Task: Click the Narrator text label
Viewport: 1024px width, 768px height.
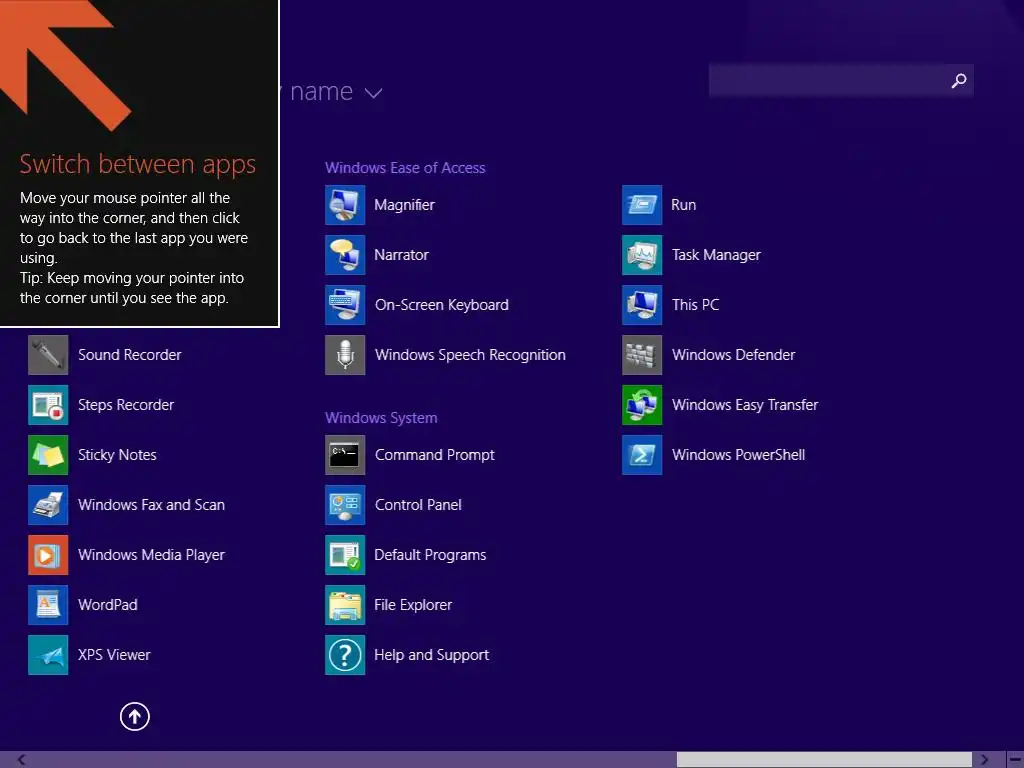Action: [x=401, y=255]
